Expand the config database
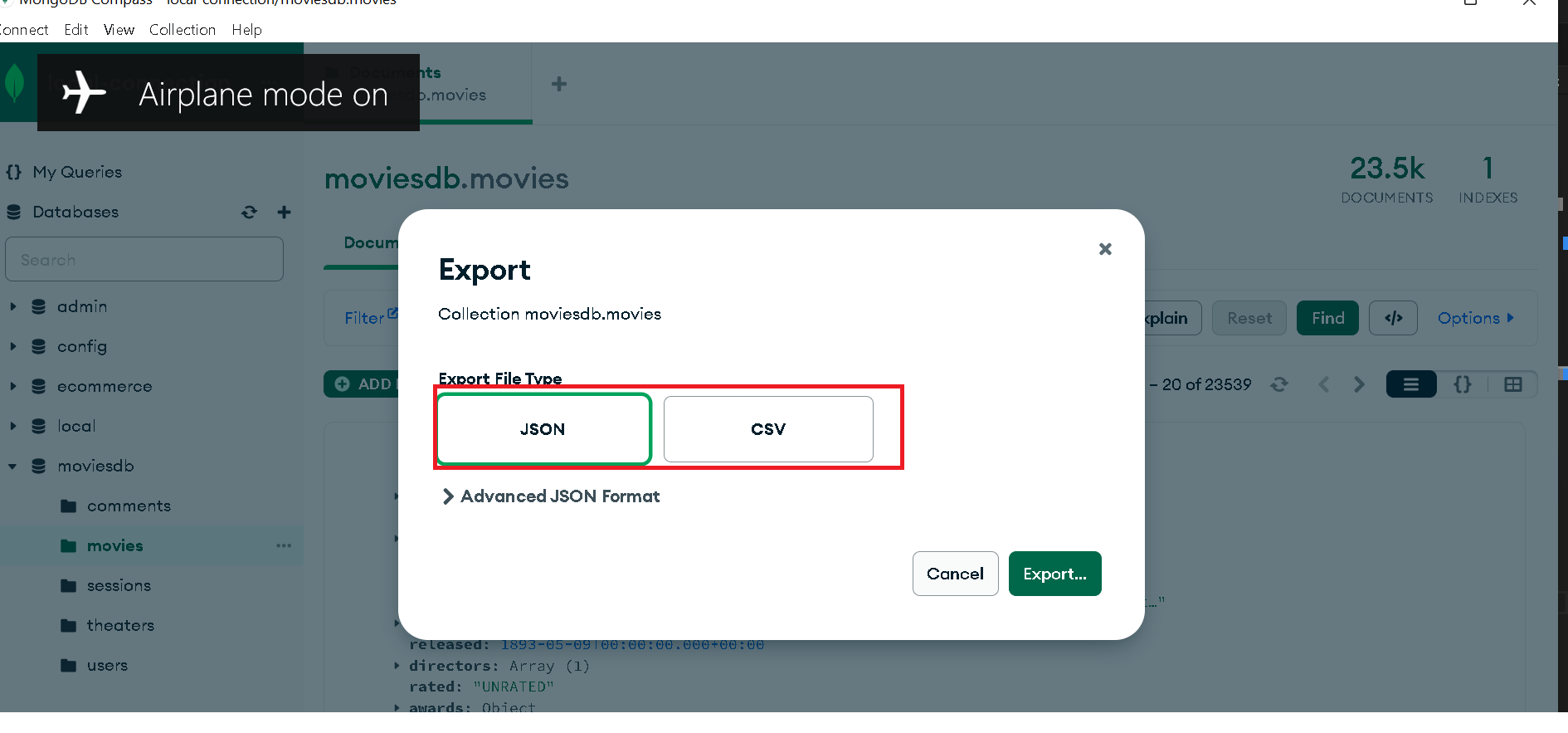 click(13, 346)
